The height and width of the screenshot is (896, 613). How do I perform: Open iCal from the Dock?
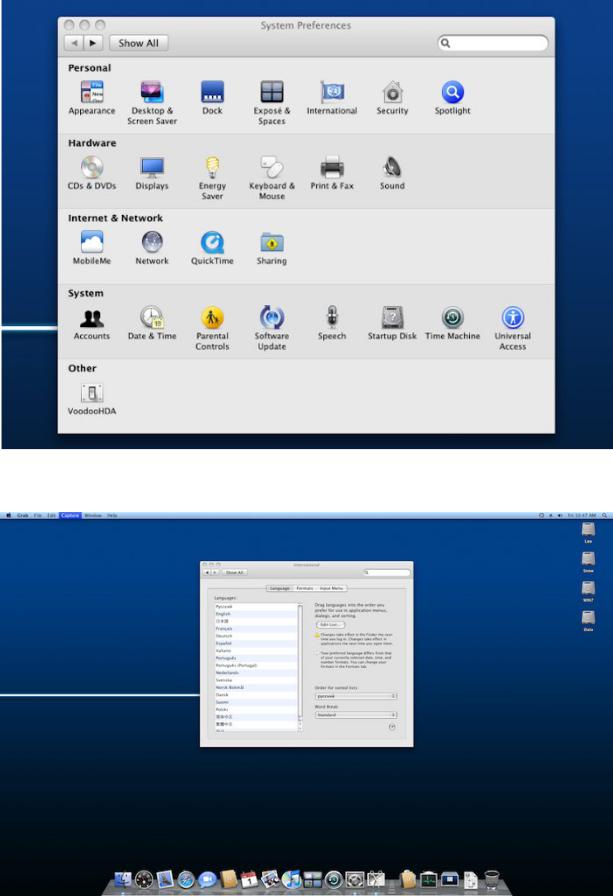249,879
